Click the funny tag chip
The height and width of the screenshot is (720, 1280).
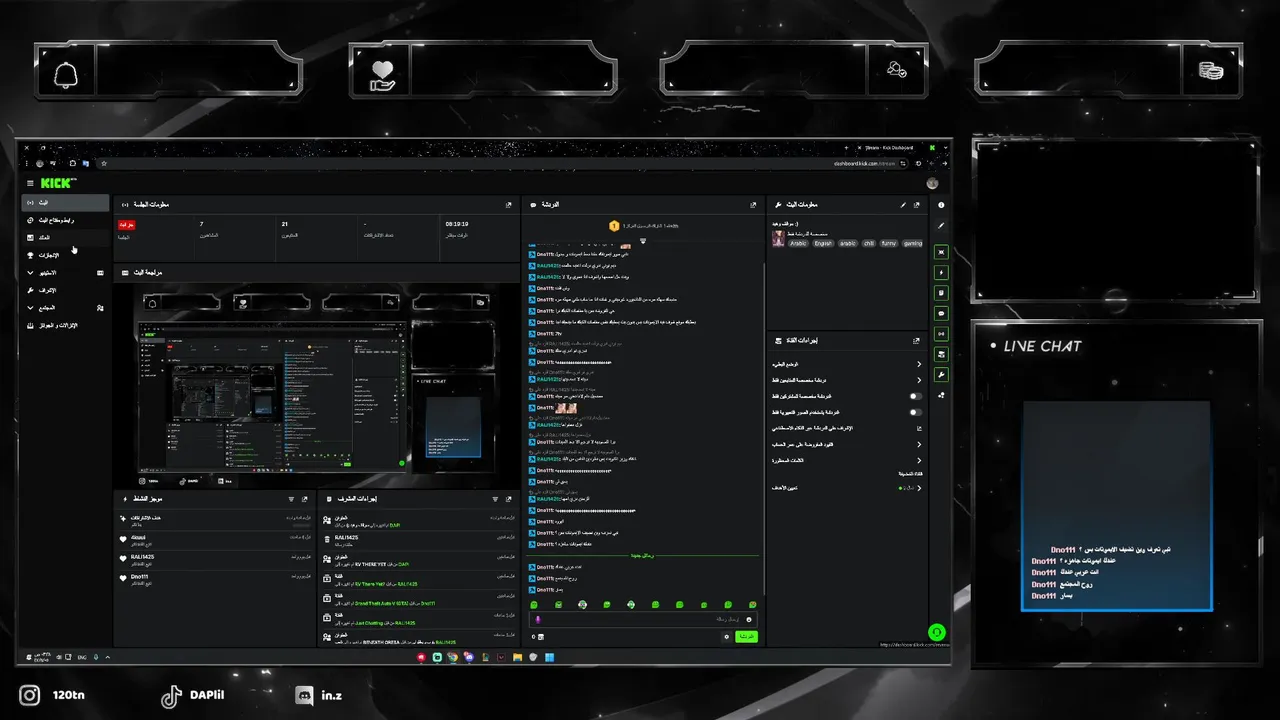coord(889,243)
